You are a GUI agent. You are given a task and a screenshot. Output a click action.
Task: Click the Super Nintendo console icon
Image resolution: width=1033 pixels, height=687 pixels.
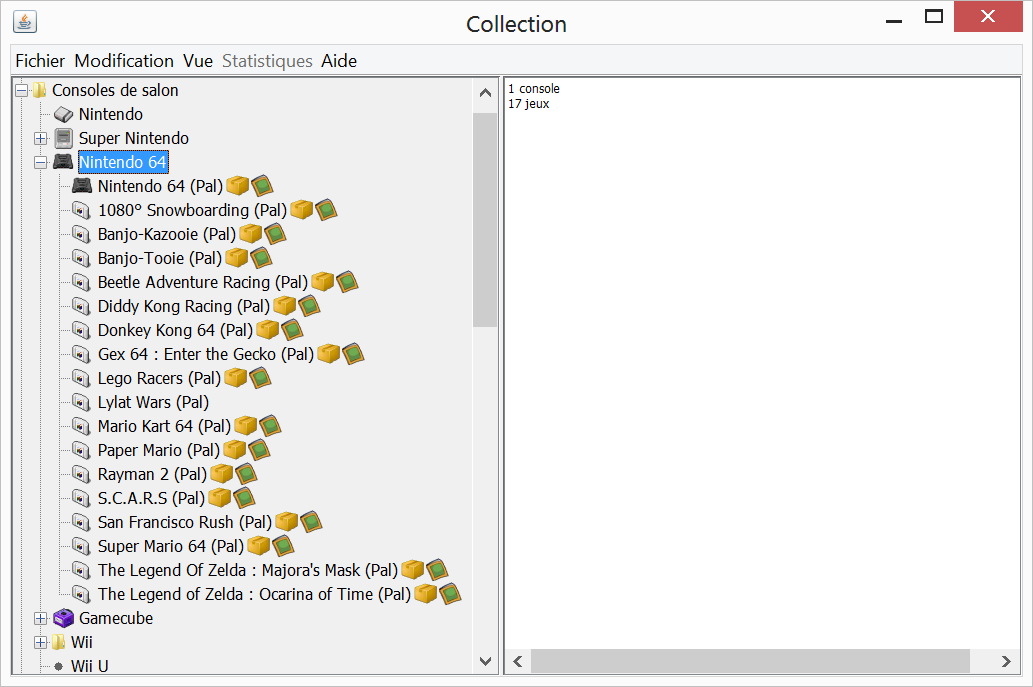tap(64, 138)
